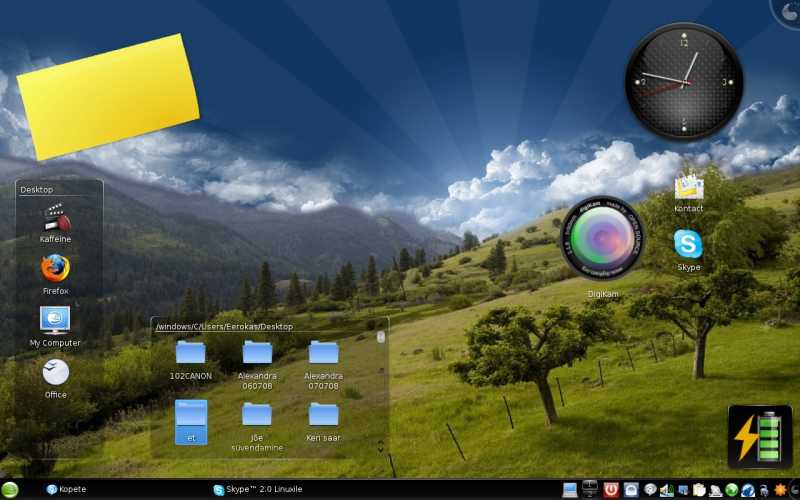This screenshot has height=500, width=800.
Task: Click the printer tray icon
Action: point(715,491)
